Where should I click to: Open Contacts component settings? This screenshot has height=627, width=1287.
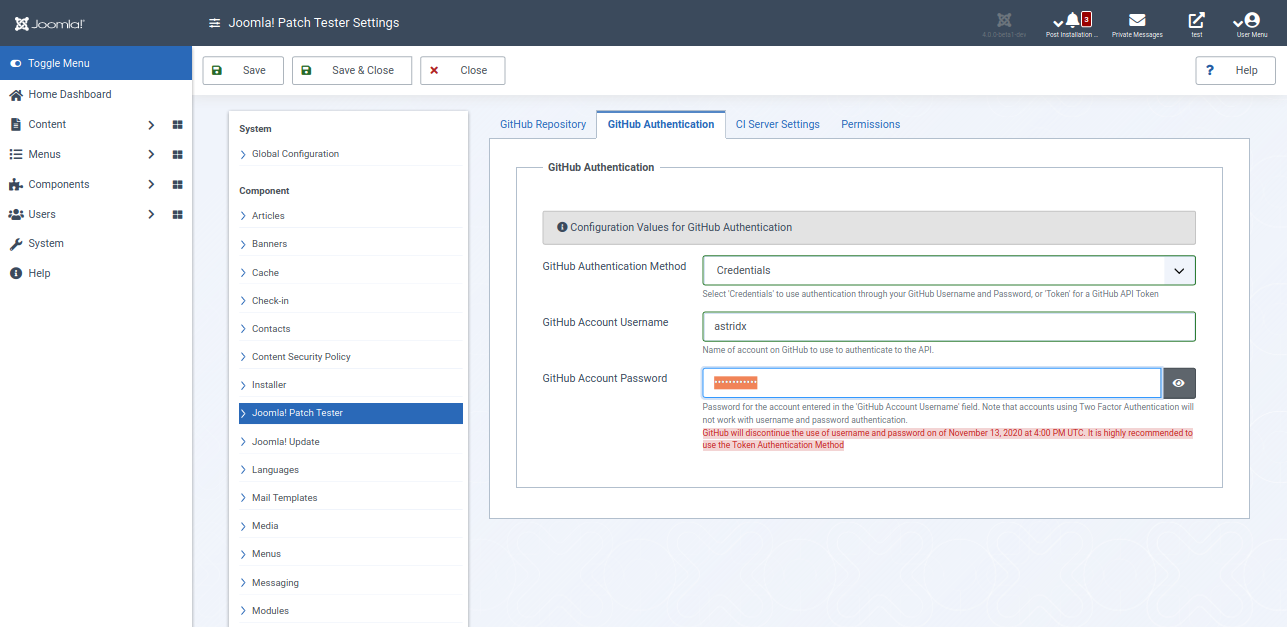tap(351, 328)
